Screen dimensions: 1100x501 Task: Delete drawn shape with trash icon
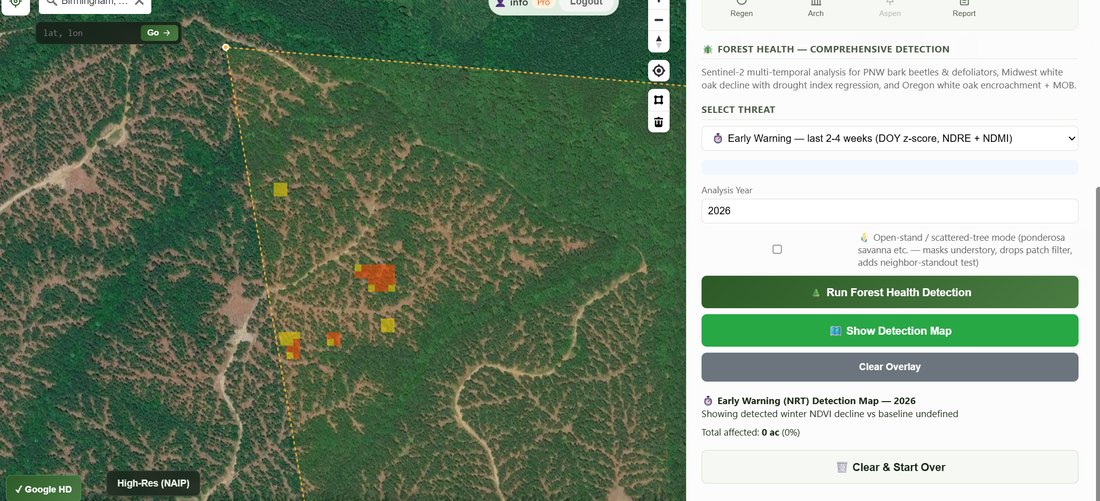[658, 121]
